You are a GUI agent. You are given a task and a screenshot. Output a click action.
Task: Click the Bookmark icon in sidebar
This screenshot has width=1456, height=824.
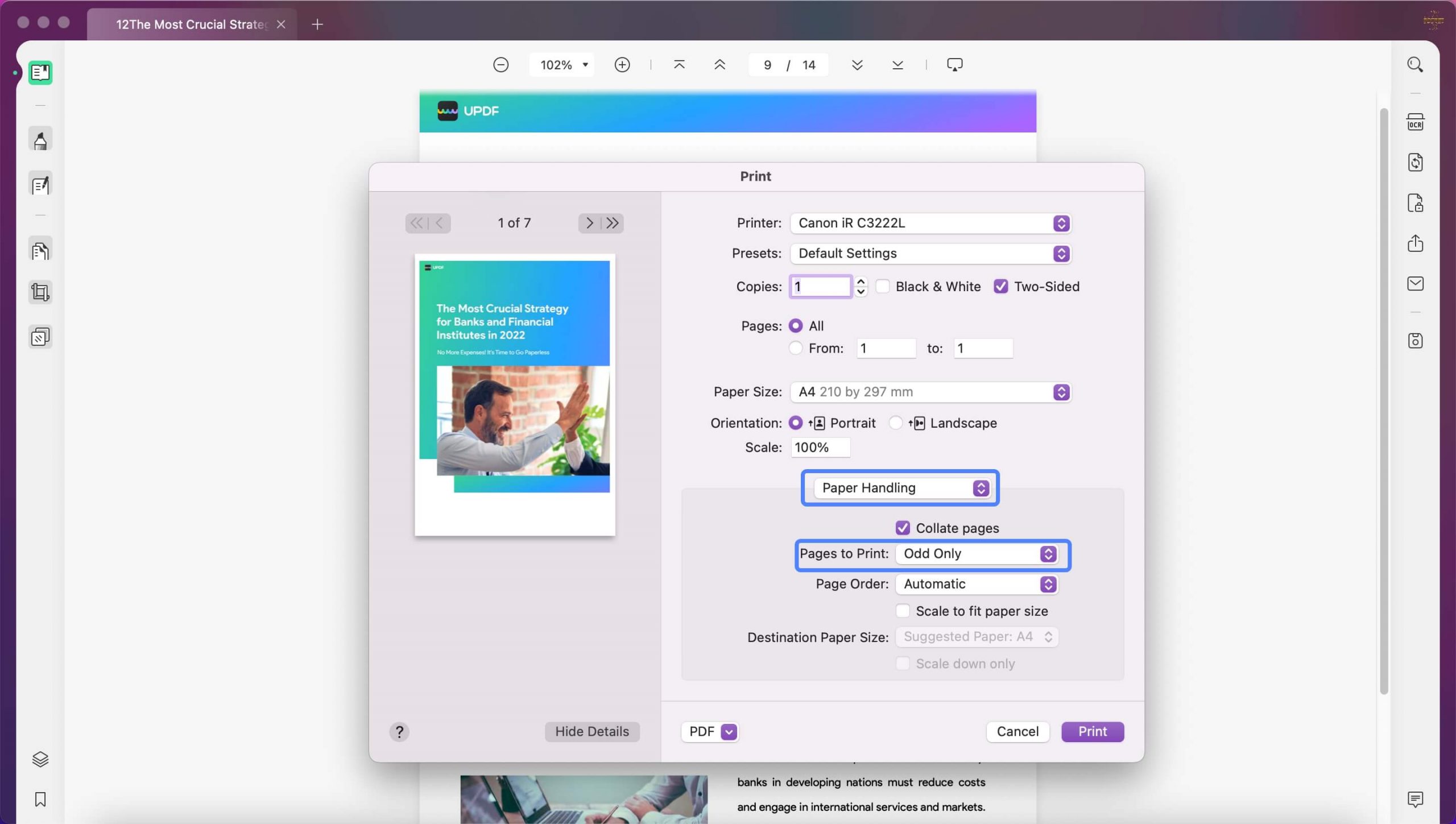[x=40, y=799]
